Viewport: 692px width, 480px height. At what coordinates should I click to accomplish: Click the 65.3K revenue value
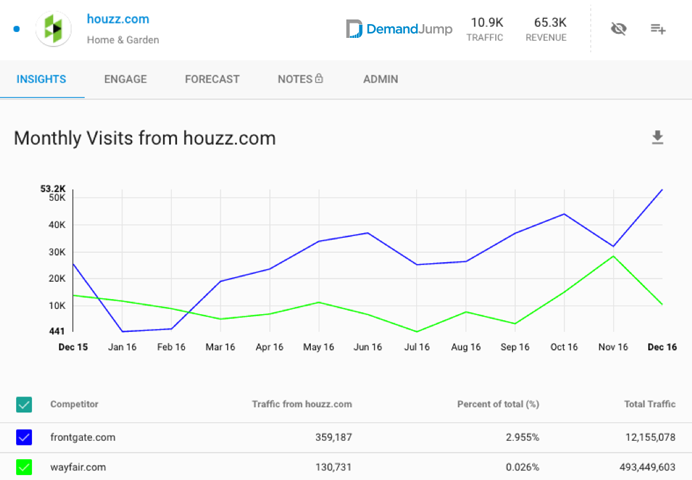pos(550,22)
